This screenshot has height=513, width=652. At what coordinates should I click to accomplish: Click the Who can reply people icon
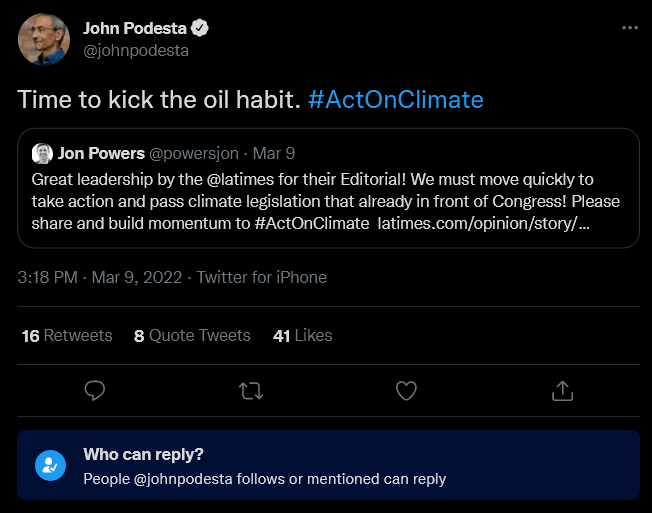coord(50,465)
